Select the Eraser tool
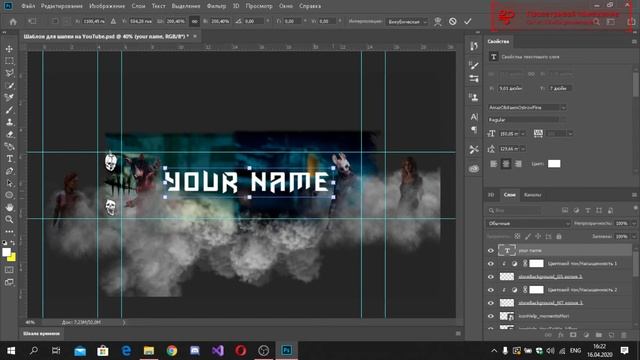The width and height of the screenshot is (640, 360). pyautogui.click(x=9, y=134)
